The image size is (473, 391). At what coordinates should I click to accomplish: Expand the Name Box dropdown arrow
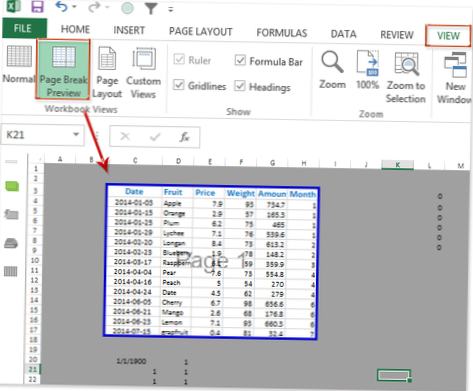76,134
